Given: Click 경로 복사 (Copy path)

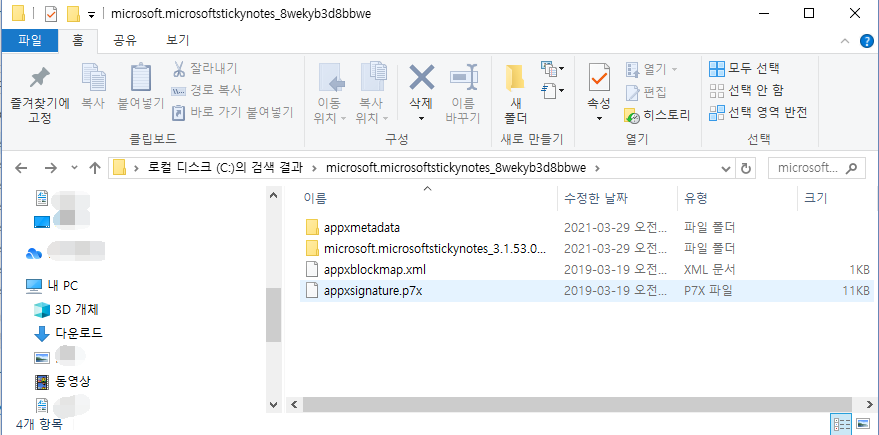Looking at the screenshot, I should coord(206,90).
